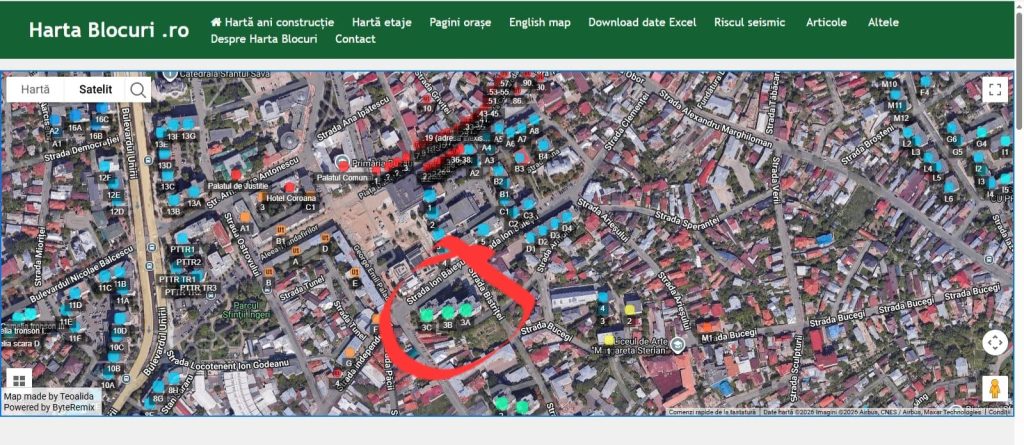
Task: Open Hartă ani construcție page
Action: coord(272,22)
